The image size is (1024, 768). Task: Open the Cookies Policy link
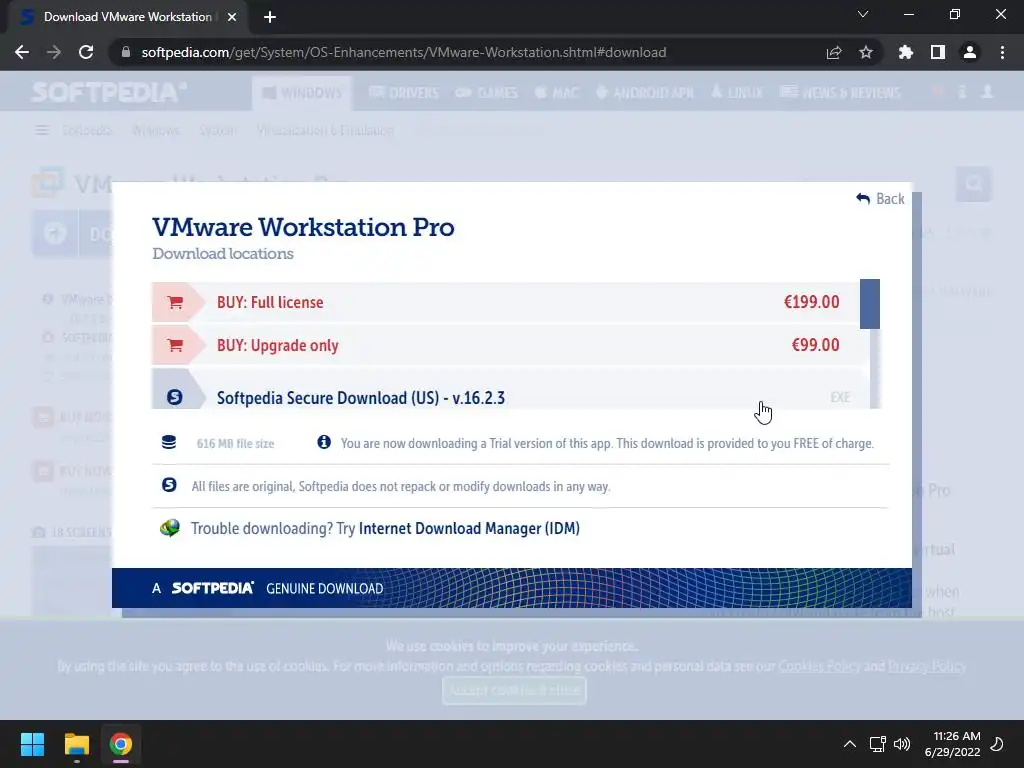tap(819, 666)
